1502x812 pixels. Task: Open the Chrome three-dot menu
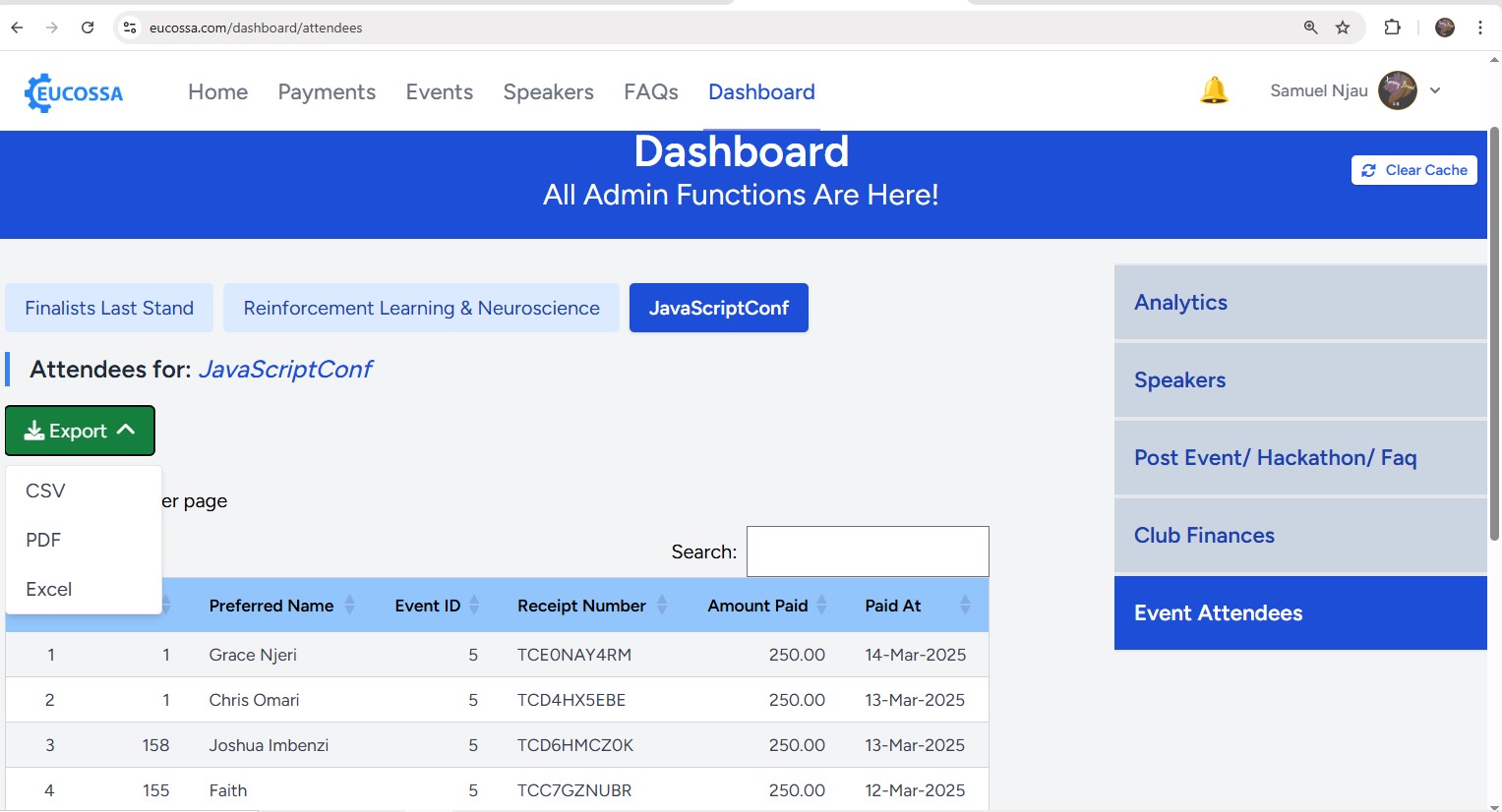point(1479,28)
